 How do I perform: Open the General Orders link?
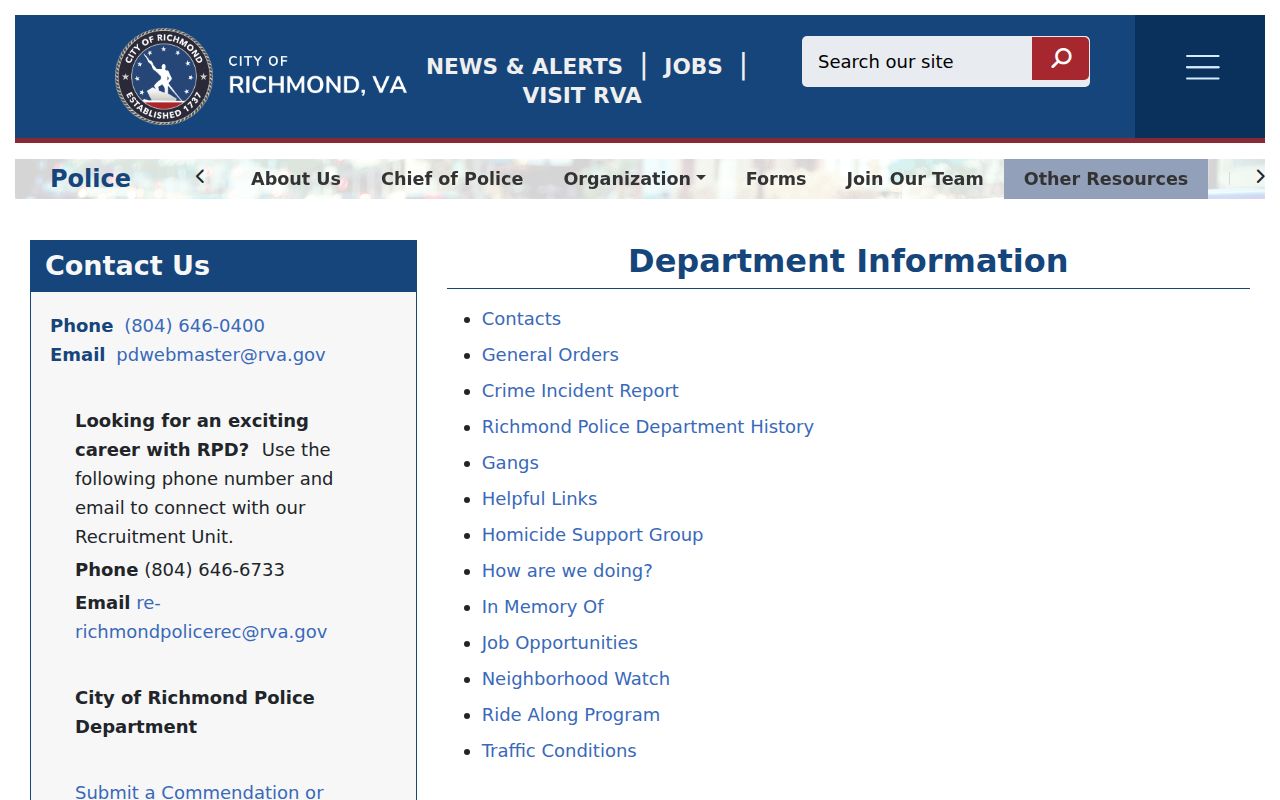[550, 355]
